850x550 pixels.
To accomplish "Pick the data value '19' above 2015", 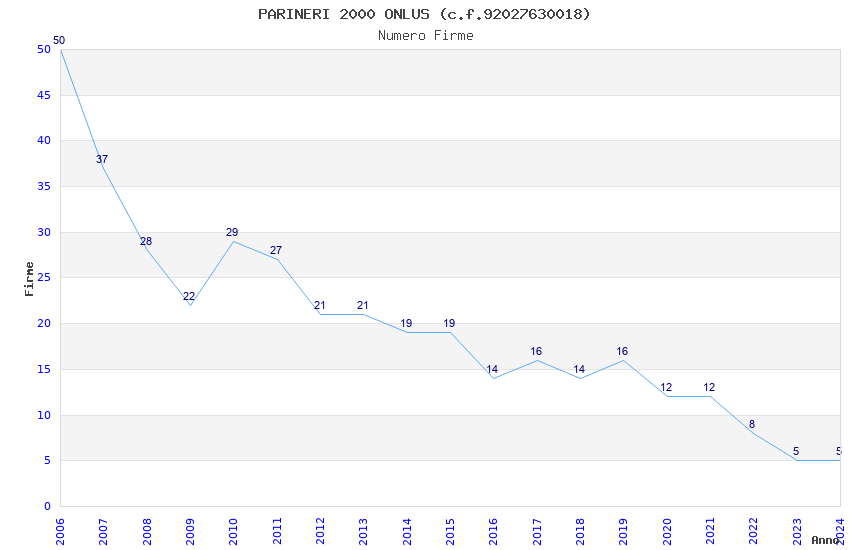I will 449,323.
